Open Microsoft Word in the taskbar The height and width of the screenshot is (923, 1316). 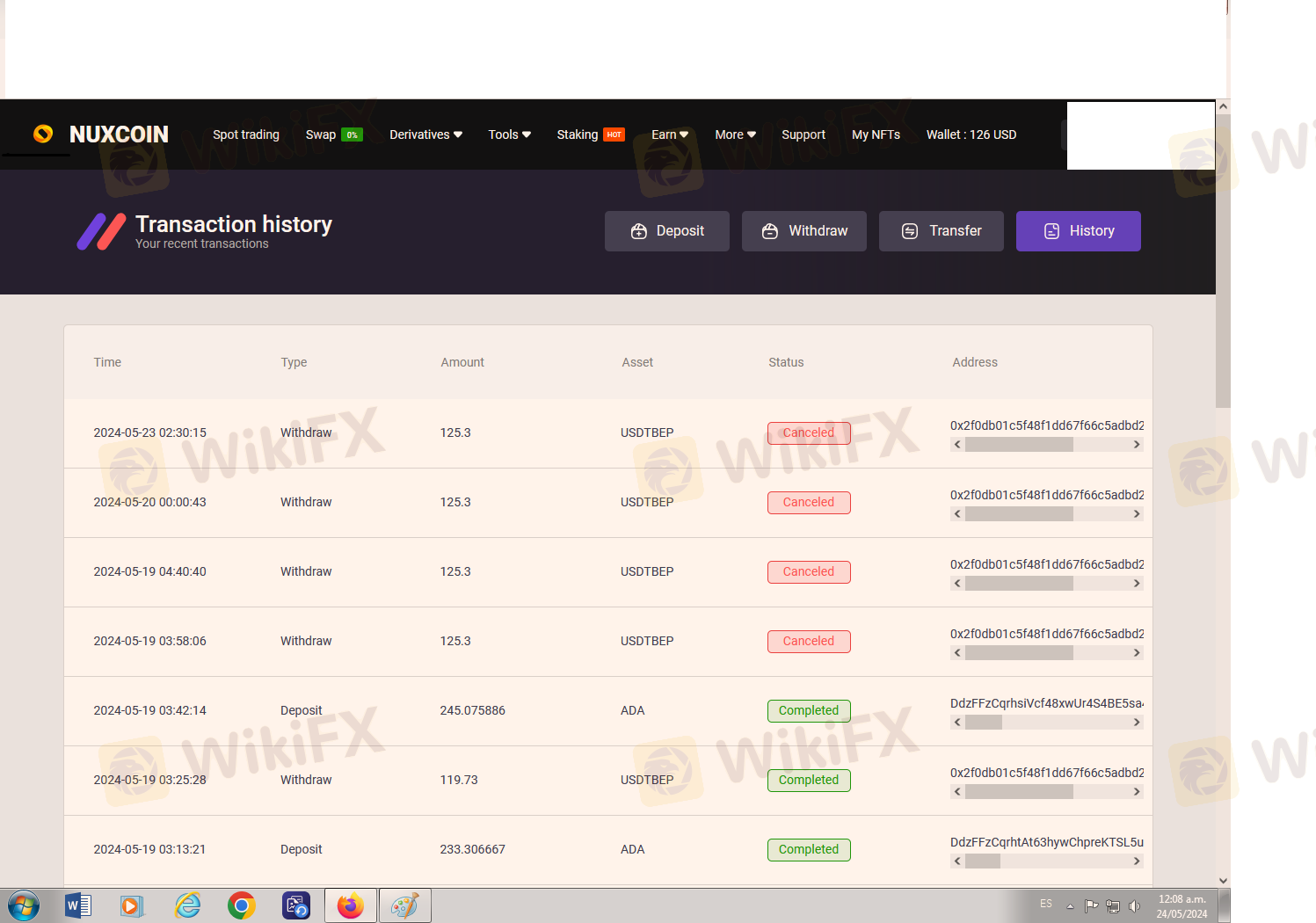(77, 905)
